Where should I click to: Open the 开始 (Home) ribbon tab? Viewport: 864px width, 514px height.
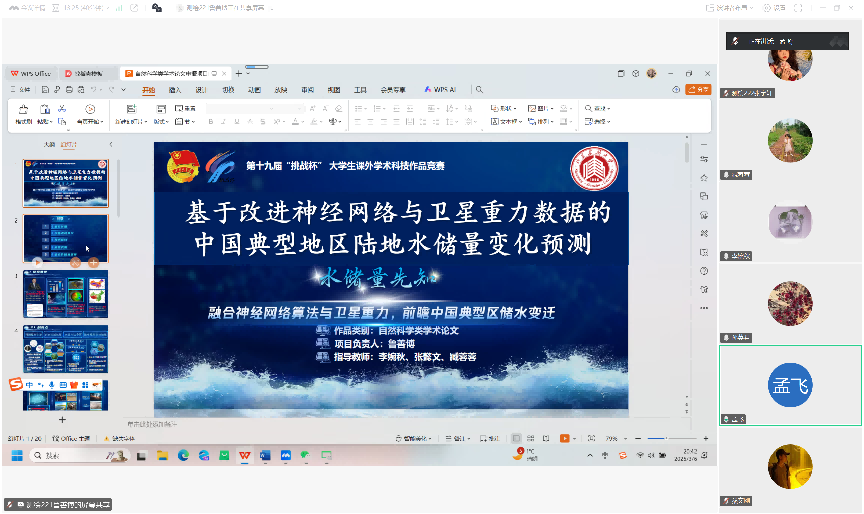(x=148, y=90)
